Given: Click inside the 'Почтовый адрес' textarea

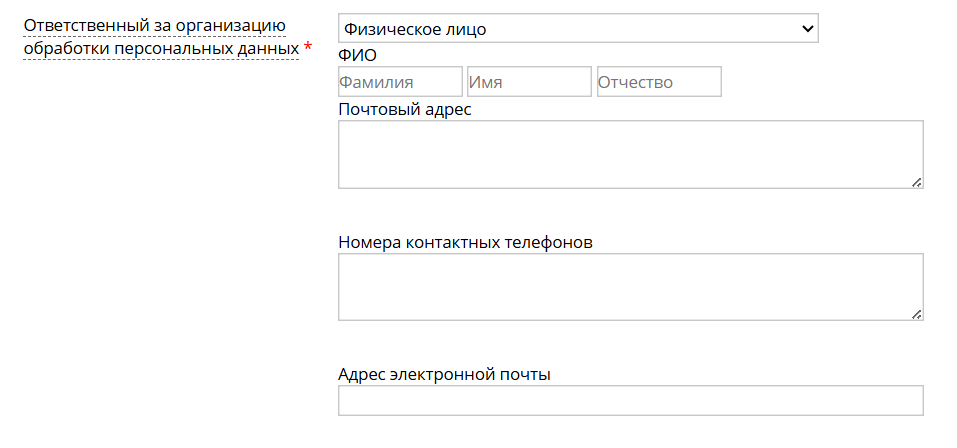Looking at the screenshot, I should [x=630, y=154].
